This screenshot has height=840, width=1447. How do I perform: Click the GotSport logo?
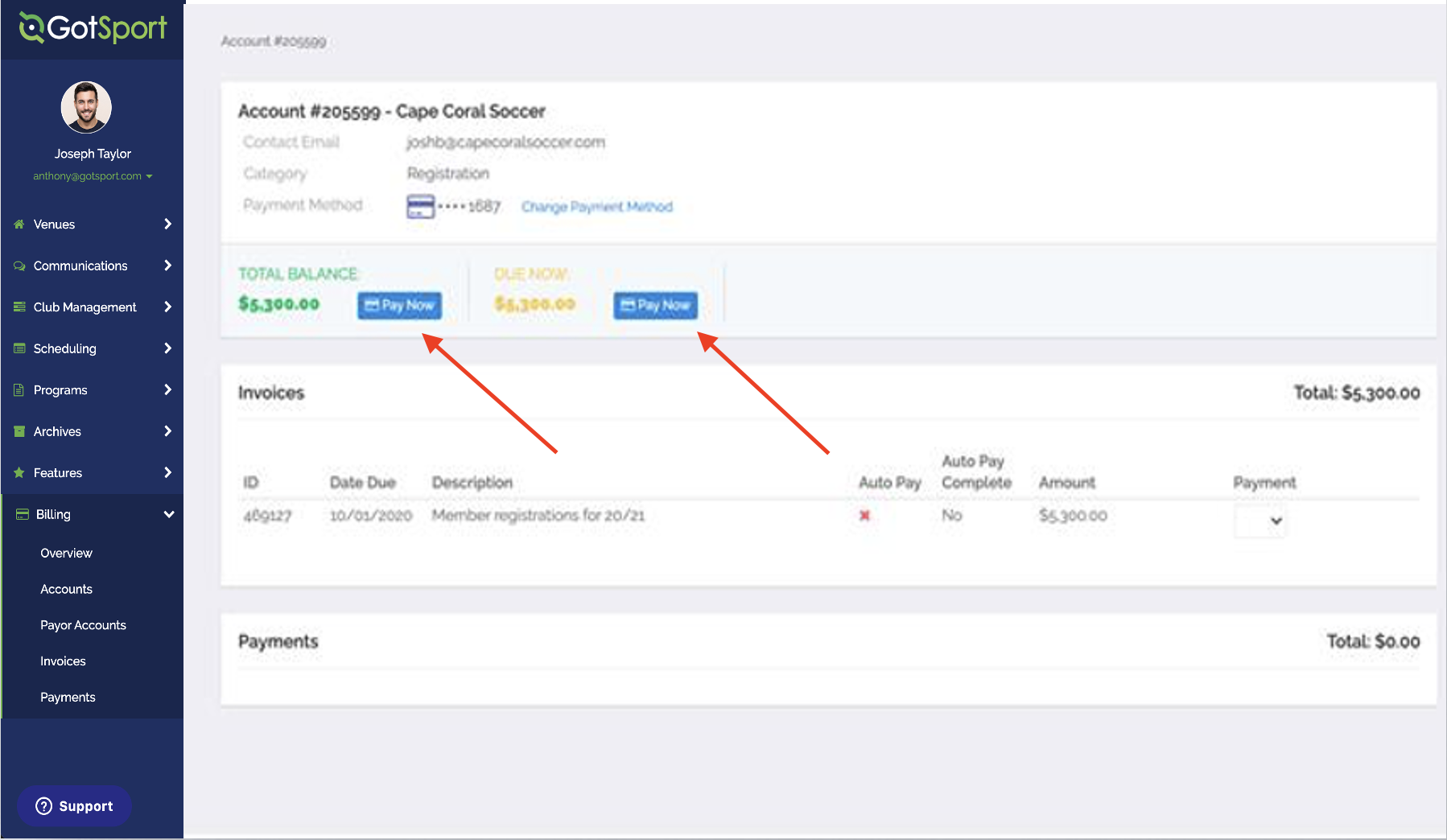(x=93, y=28)
